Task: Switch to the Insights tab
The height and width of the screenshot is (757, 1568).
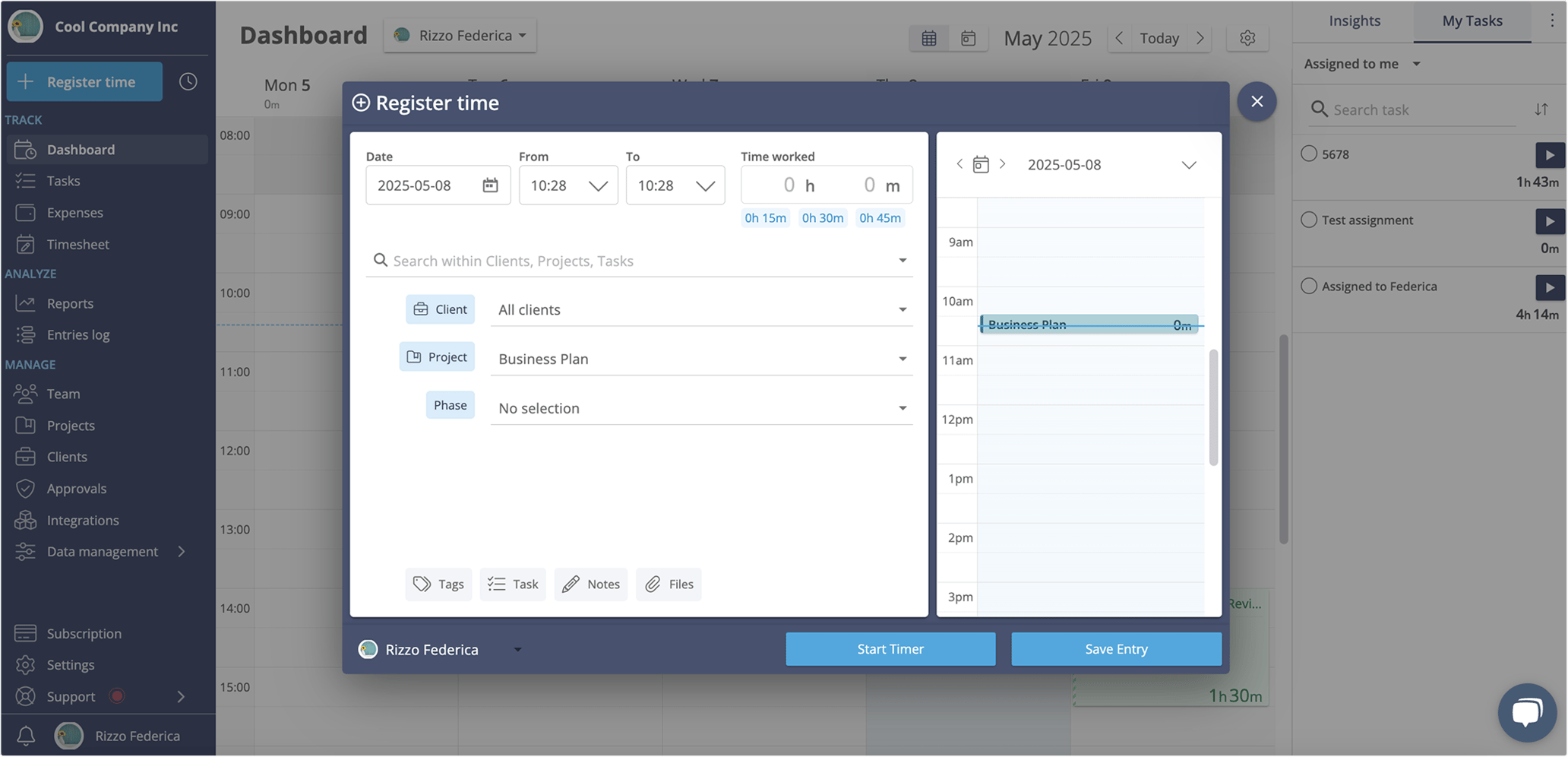Action: pyautogui.click(x=1353, y=21)
